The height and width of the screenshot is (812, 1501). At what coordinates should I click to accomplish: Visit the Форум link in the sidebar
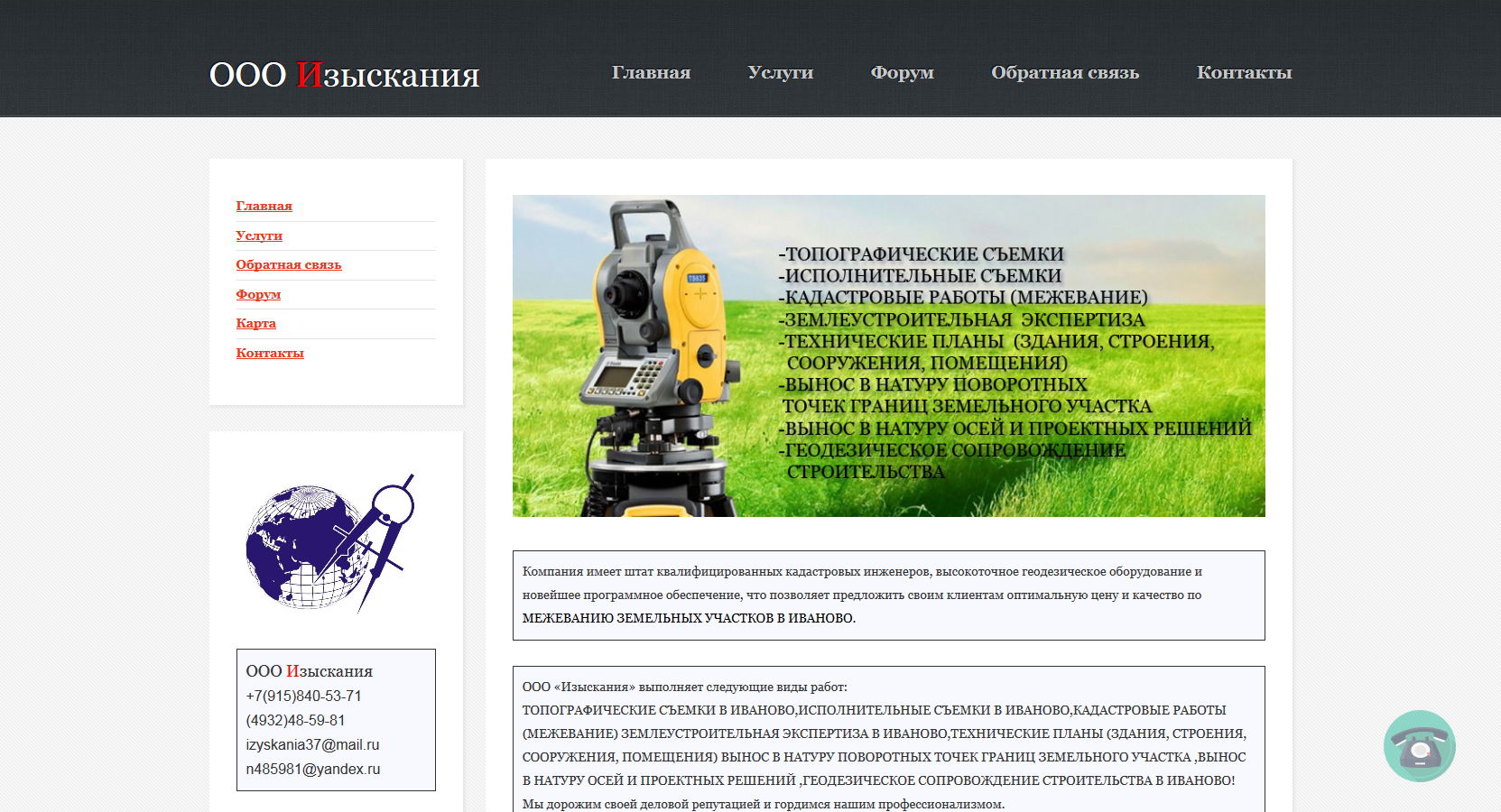pos(258,294)
